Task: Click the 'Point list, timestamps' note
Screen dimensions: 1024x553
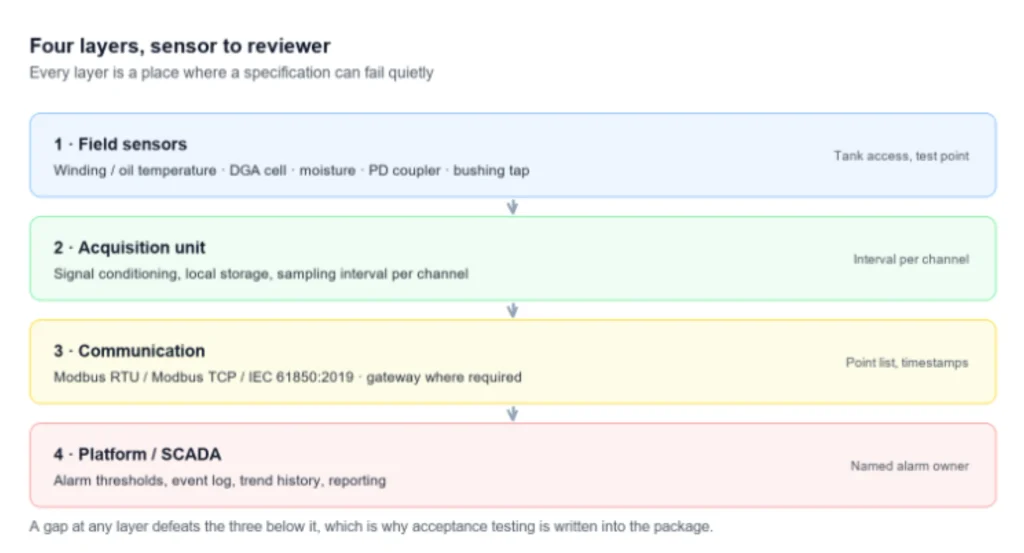Action: 907,362
